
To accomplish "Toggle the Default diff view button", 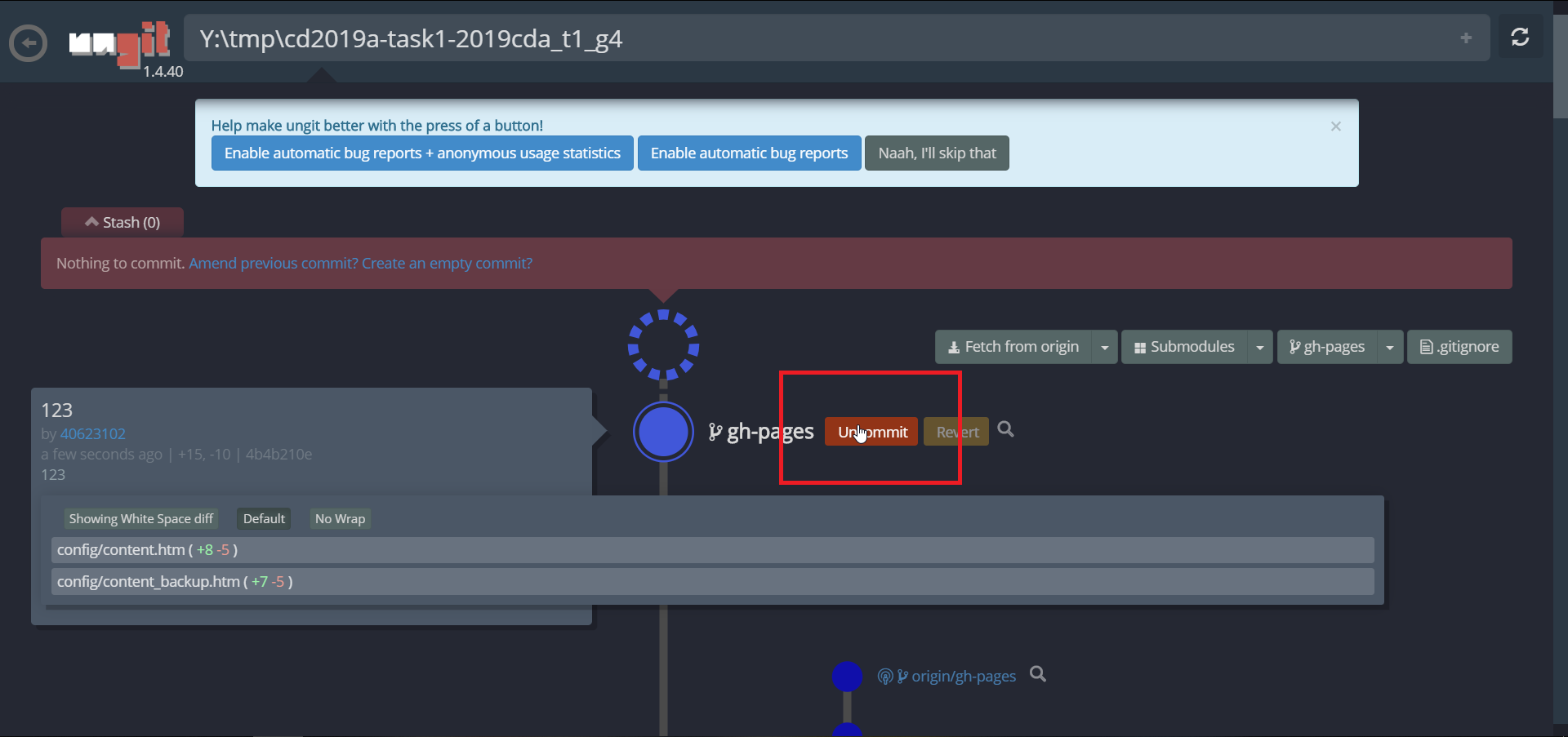I will tap(264, 519).
